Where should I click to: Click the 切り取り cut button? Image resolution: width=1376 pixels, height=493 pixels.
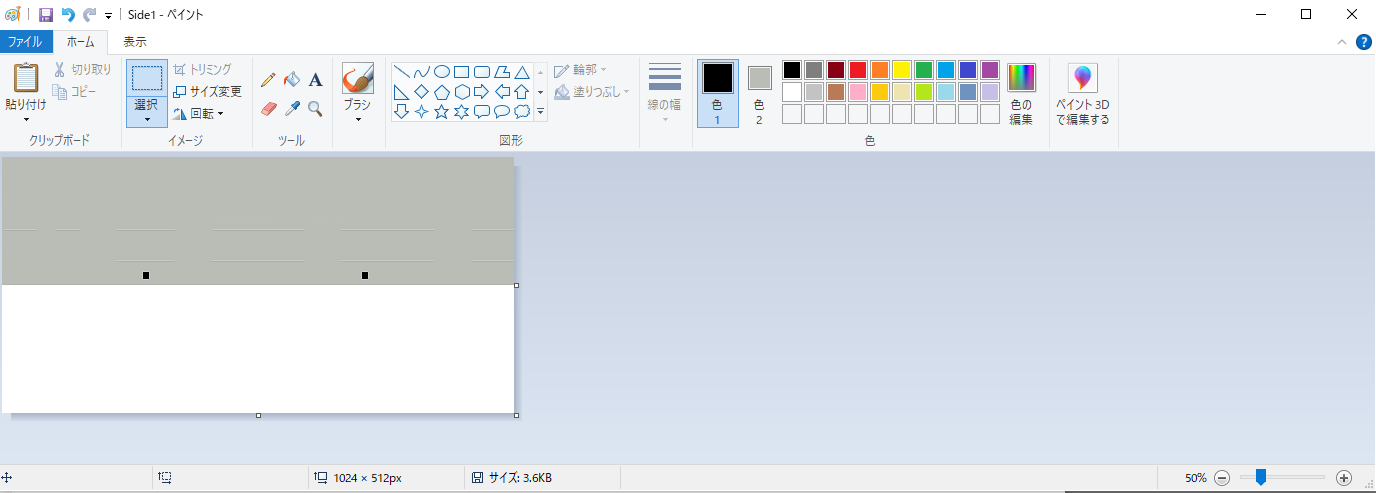tap(82, 70)
